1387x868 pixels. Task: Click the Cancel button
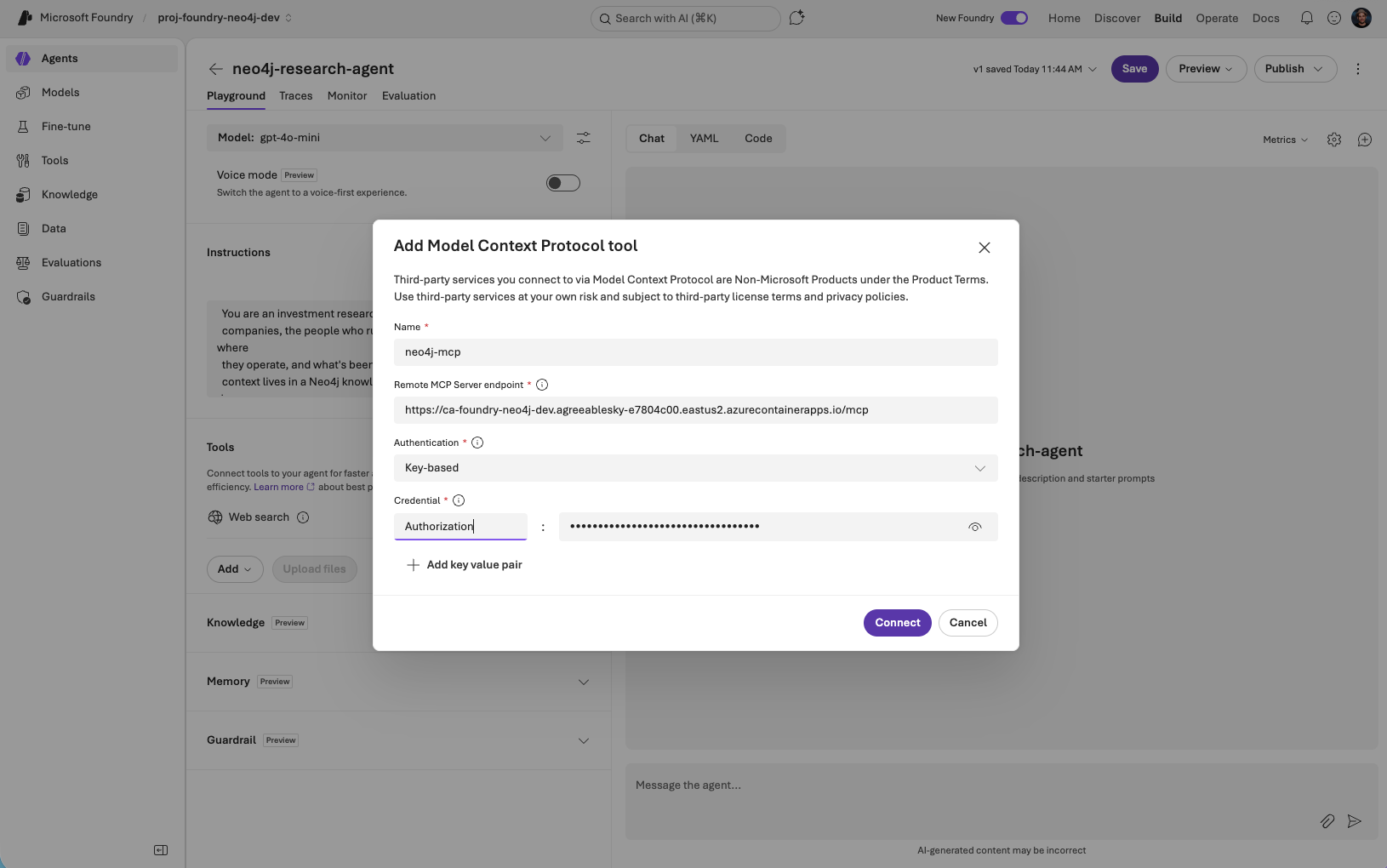[968, 623]
